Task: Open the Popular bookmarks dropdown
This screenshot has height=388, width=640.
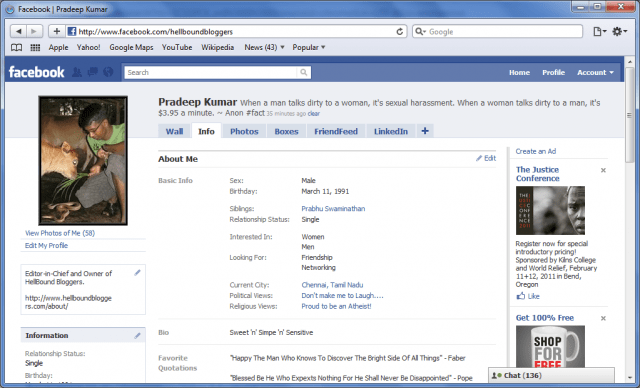Action: click(309, 47)
